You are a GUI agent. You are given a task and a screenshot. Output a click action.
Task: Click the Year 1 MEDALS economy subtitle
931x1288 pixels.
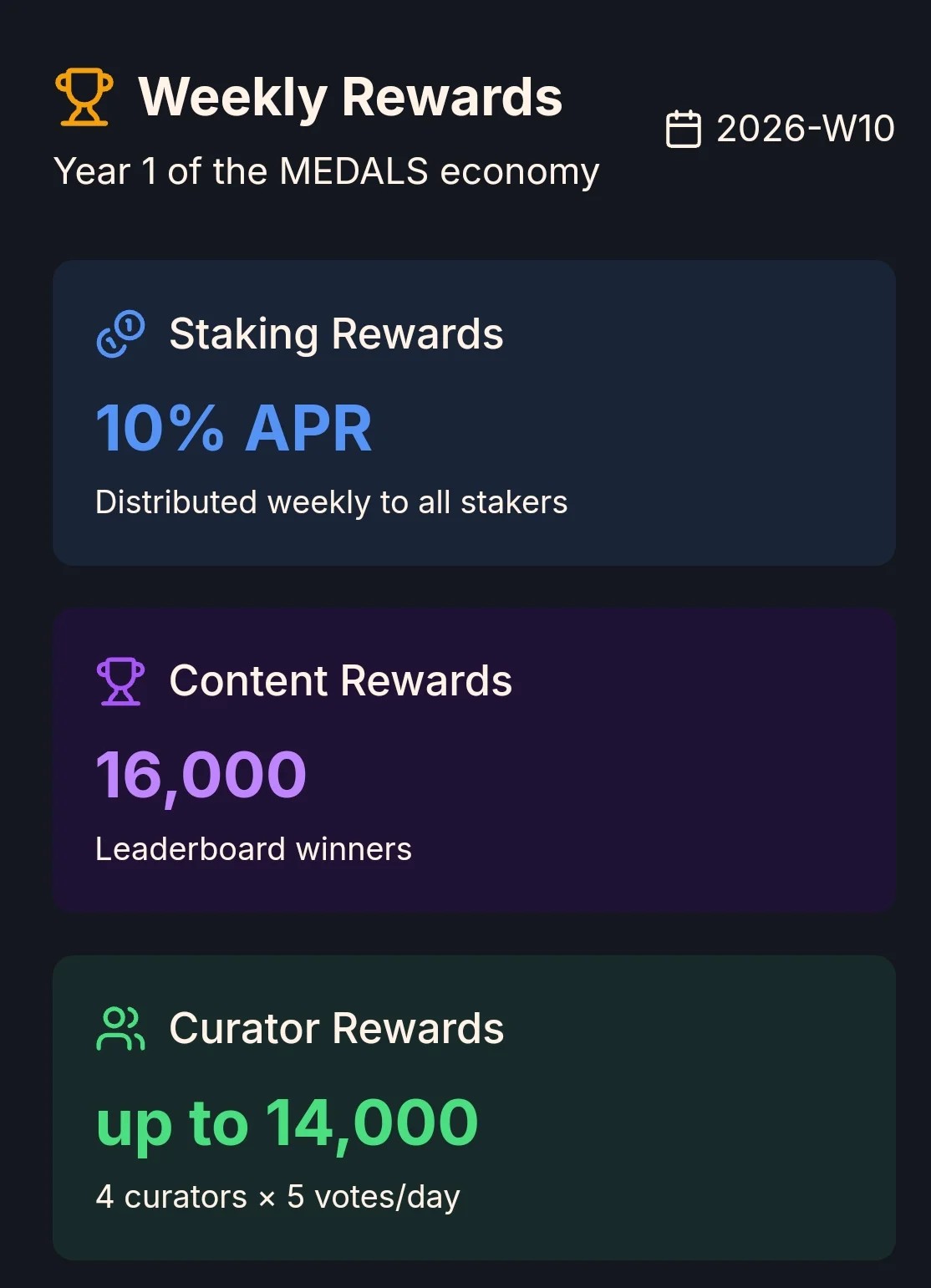[x=326, y=171]
